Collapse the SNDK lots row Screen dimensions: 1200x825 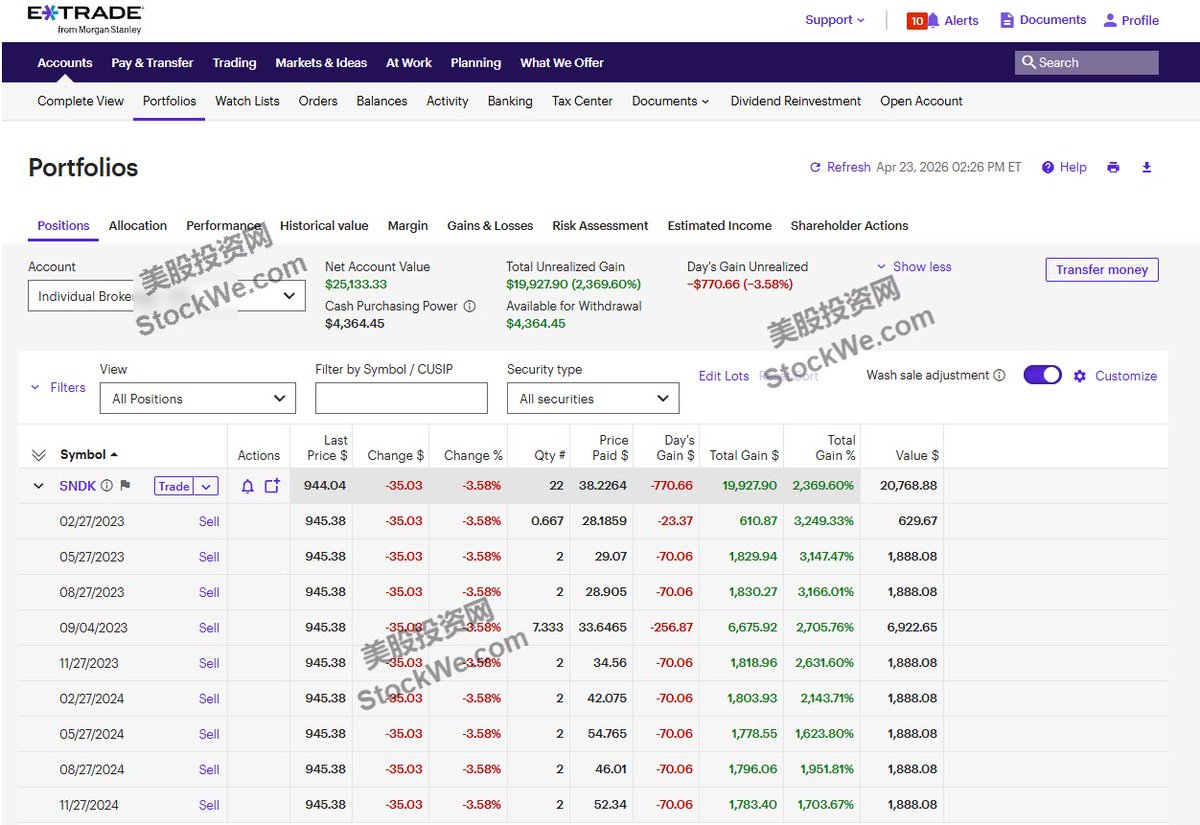coord(39,486)
